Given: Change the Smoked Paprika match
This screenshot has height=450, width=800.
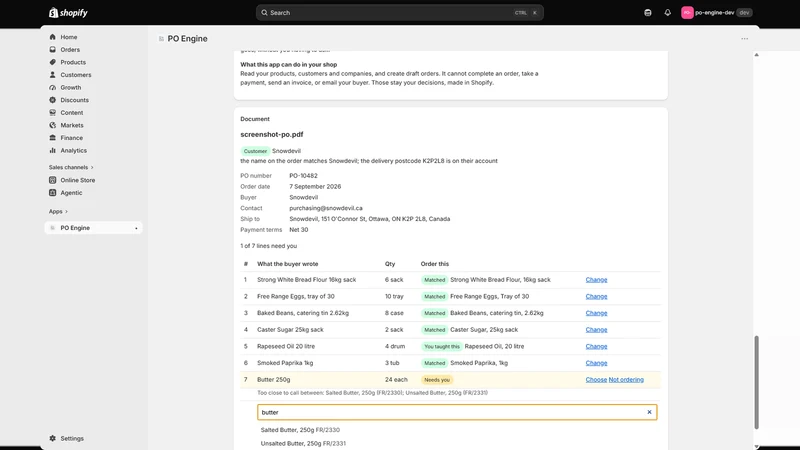Looking at the screenshot, I should click(x=596, y=363).
